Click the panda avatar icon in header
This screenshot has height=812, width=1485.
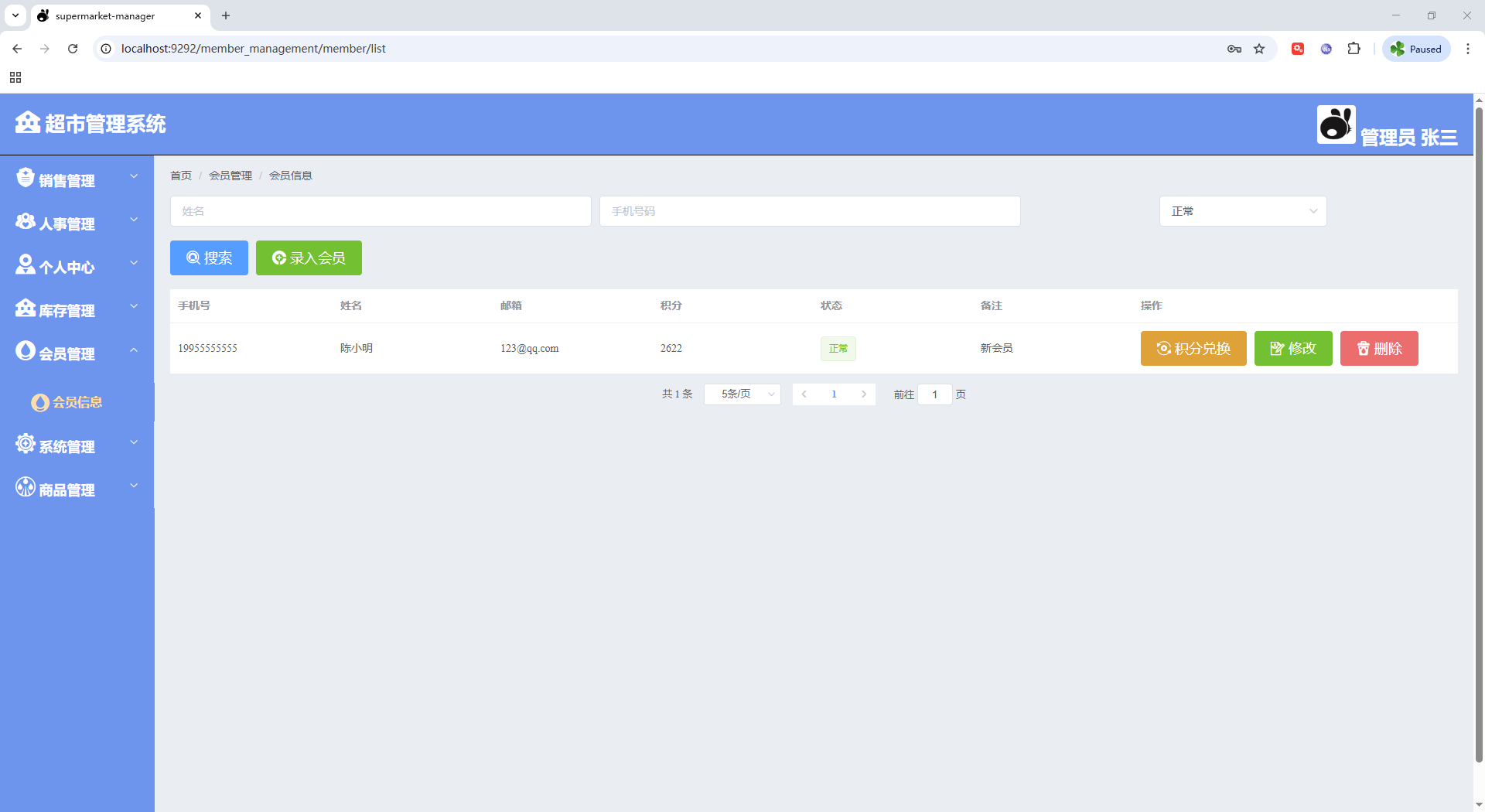pos(1336,125)
